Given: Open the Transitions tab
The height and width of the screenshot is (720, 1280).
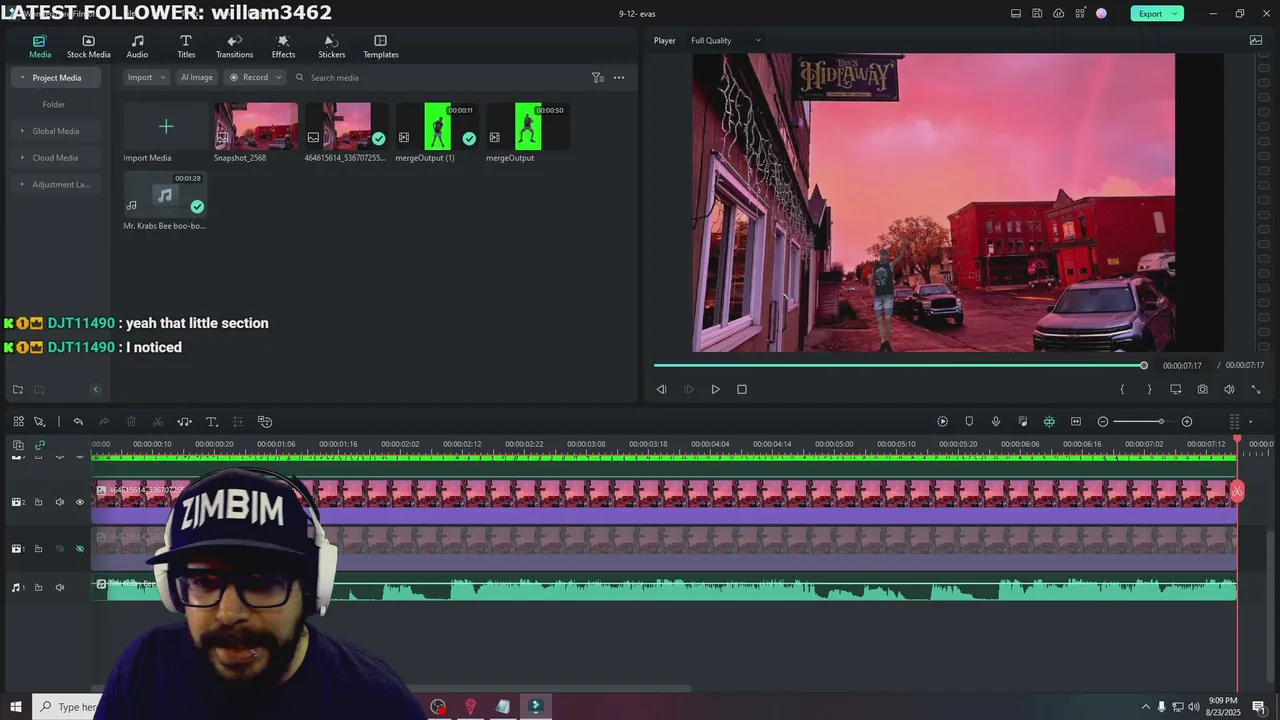Looking at the screenshot, I should click(234, 47).
